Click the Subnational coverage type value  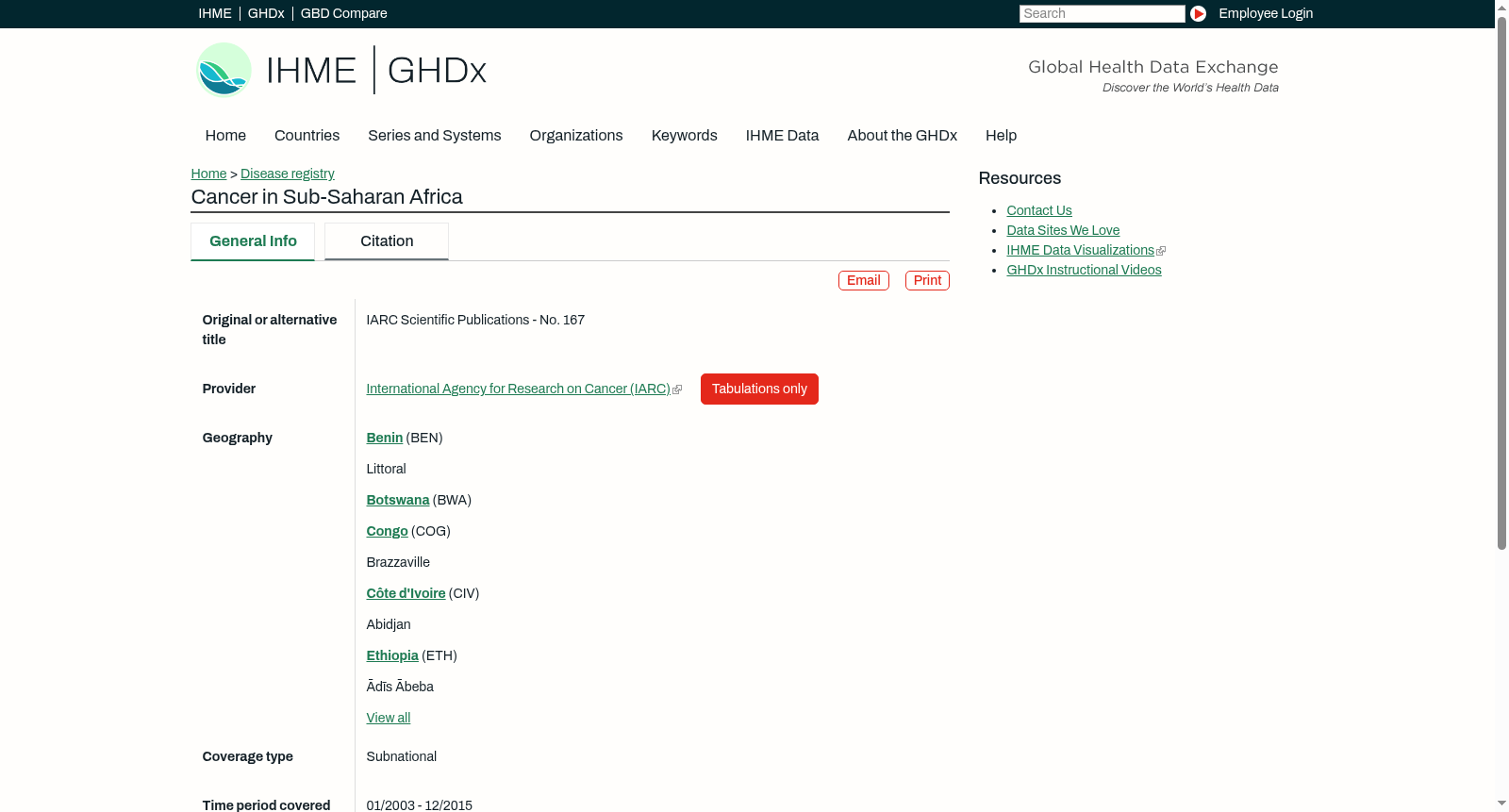[402, 756]
